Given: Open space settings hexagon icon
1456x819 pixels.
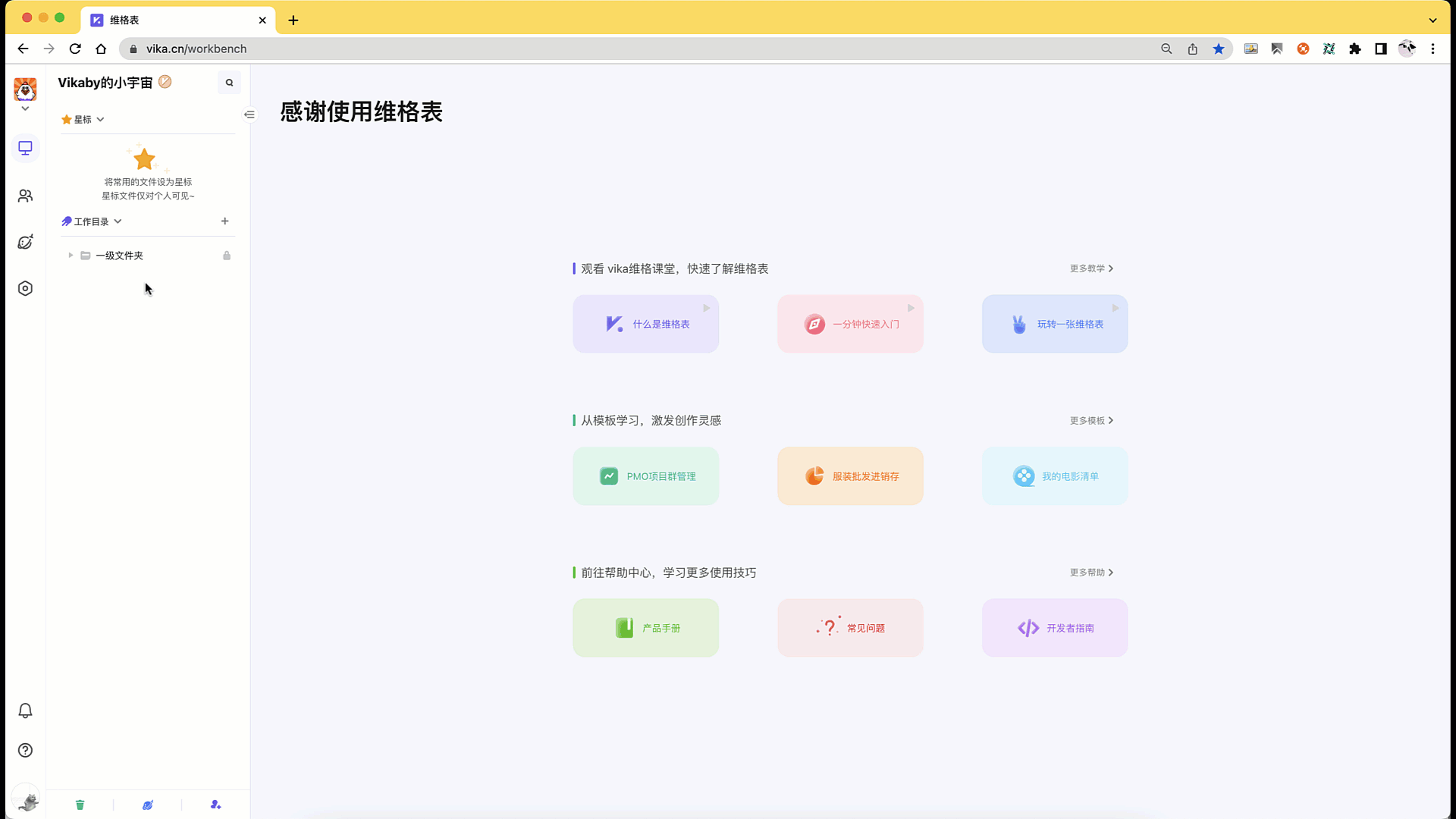Looking at the screenshot, I should pos(25,288).
